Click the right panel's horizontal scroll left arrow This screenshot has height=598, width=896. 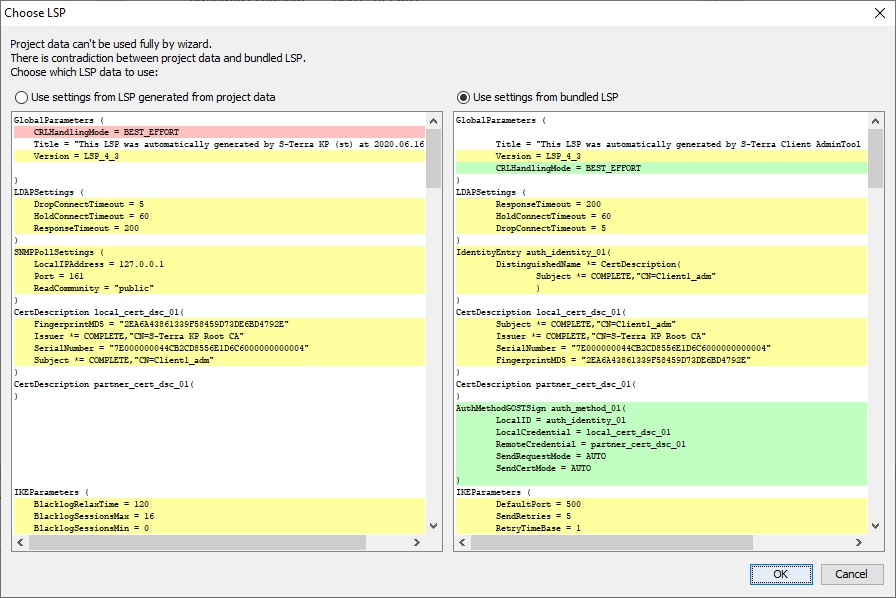click(462, 543)
